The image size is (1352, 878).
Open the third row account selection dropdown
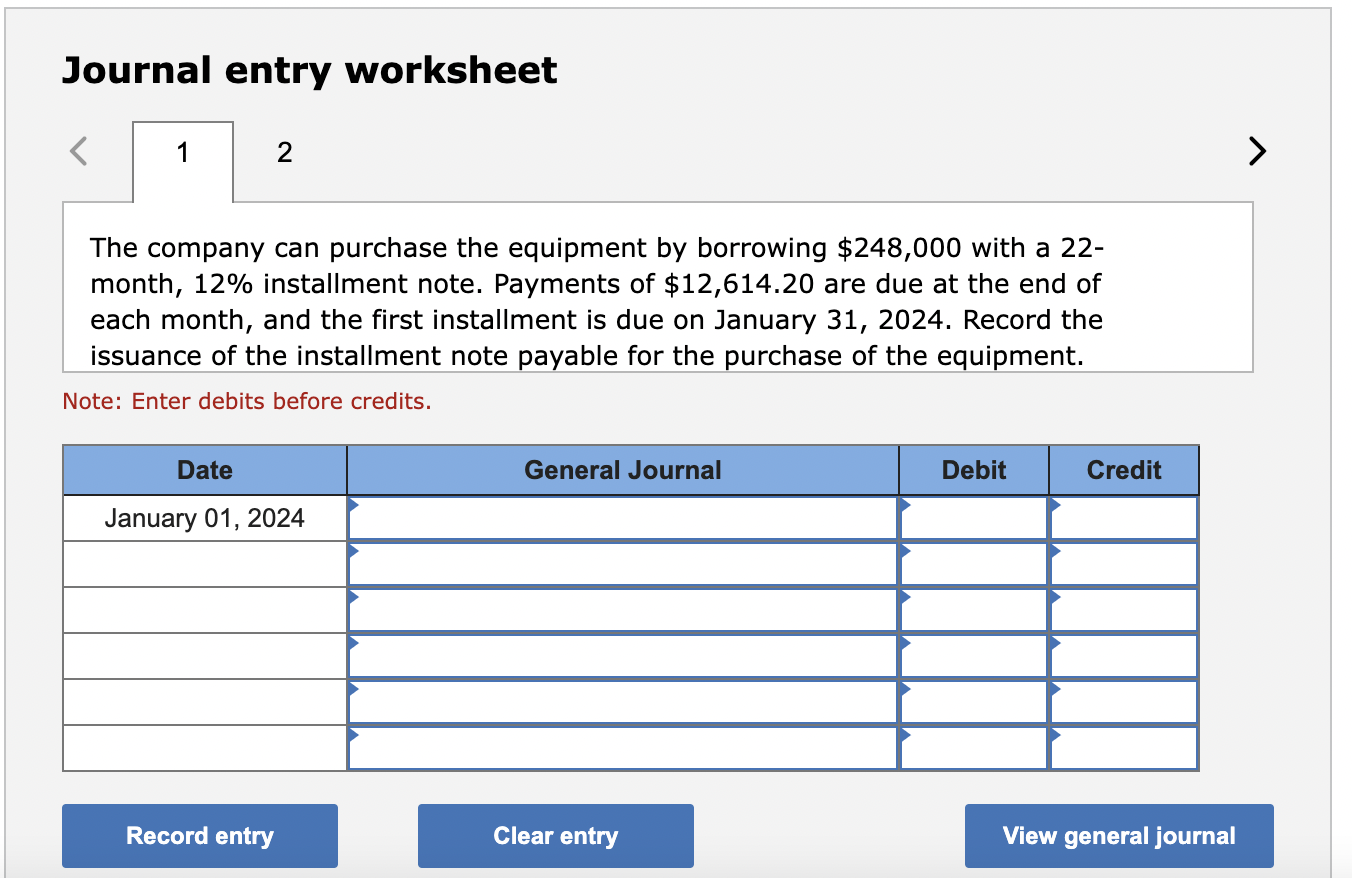(x=620, y=609)
